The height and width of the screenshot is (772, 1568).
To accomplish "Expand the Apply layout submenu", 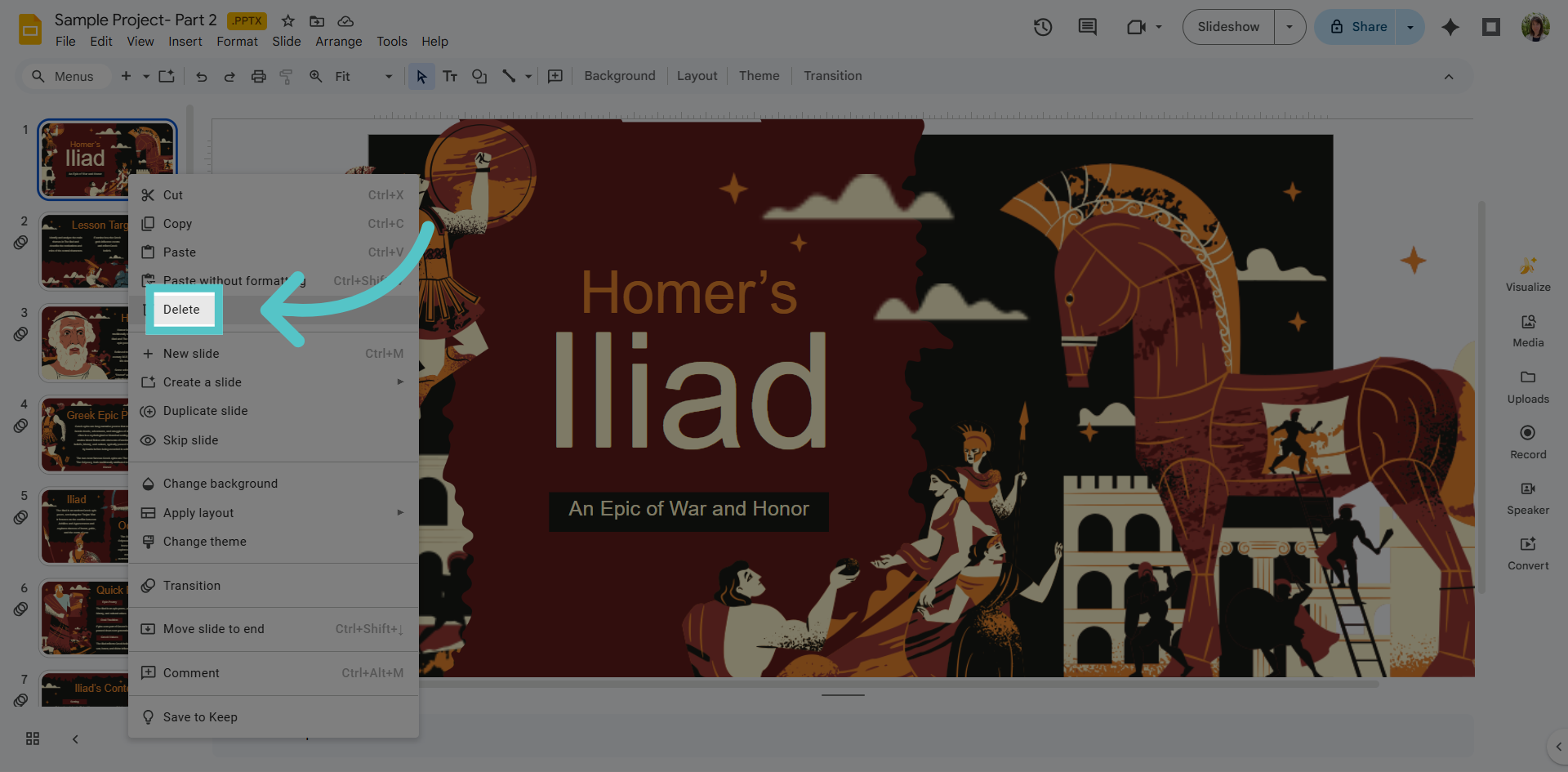I will coord(400,512).
